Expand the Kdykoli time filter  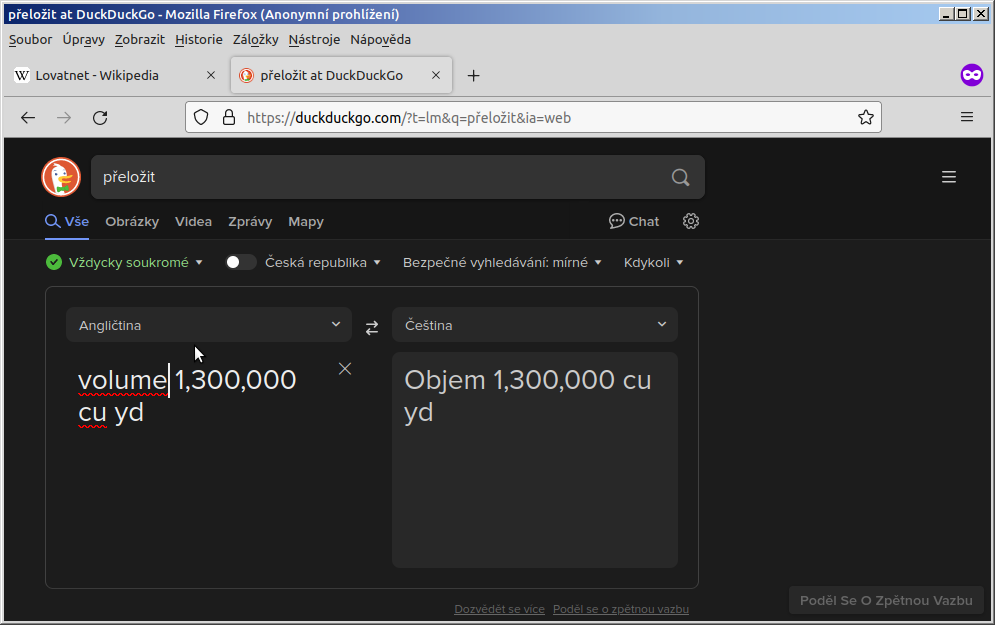pos(653,262)
